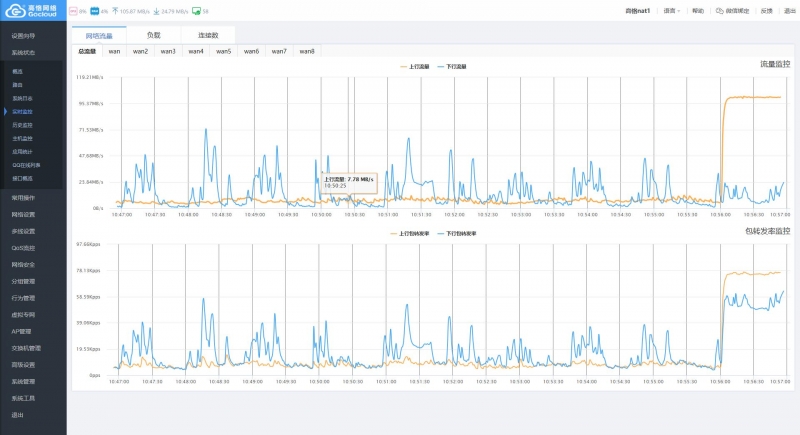Click the memory usage indicator icon
Image resolution: width=800 pixels, height=435 pixels.
click(94, 11)
